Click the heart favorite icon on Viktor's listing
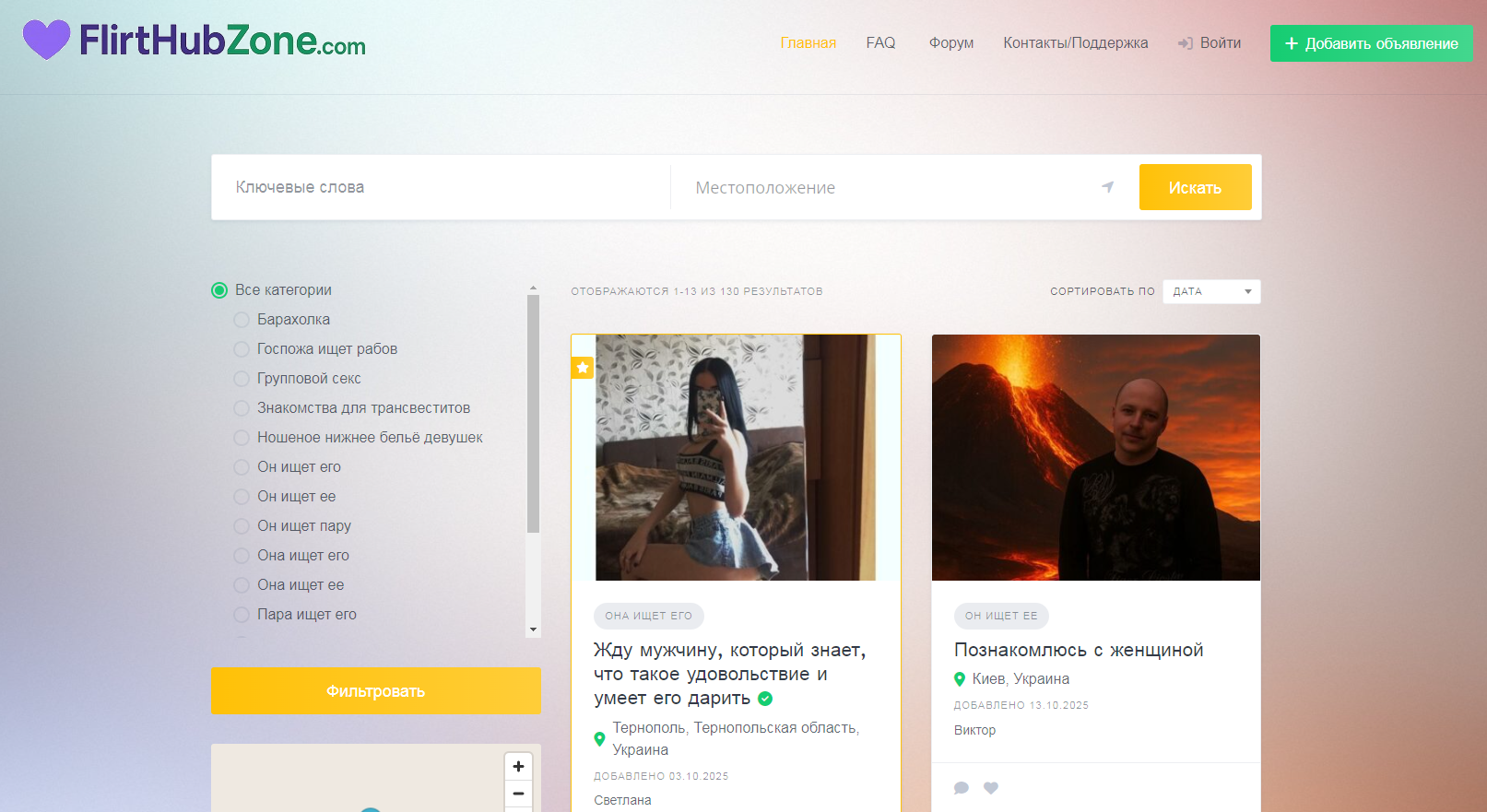Image resolution: width=1487 pixels, height=812 pixels. [991, 788]
